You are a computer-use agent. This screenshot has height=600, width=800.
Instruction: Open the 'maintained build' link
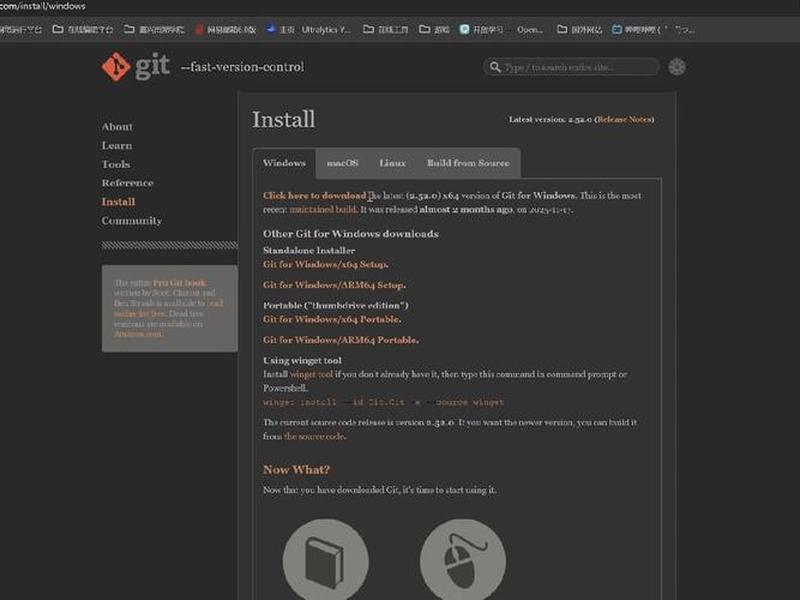click(x=323, y=209)
